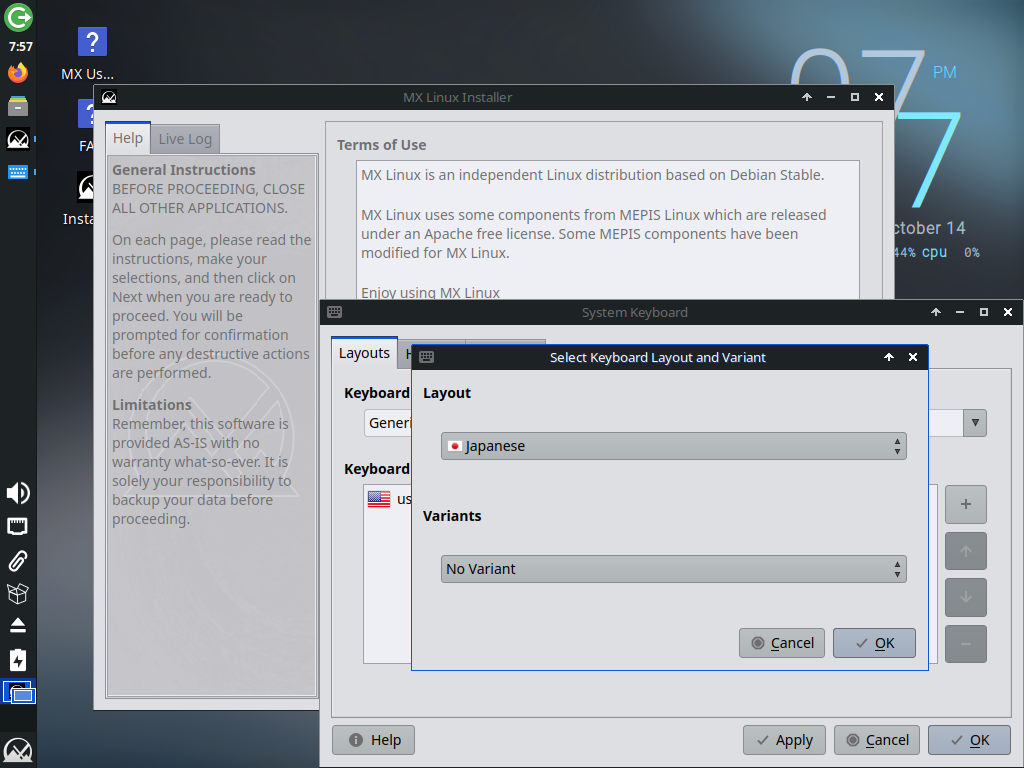The width and height of the screenshot is (1024, 768).
Task: Click the keyboard icon in layout dialog titlebar
Action: coord(426,357)
